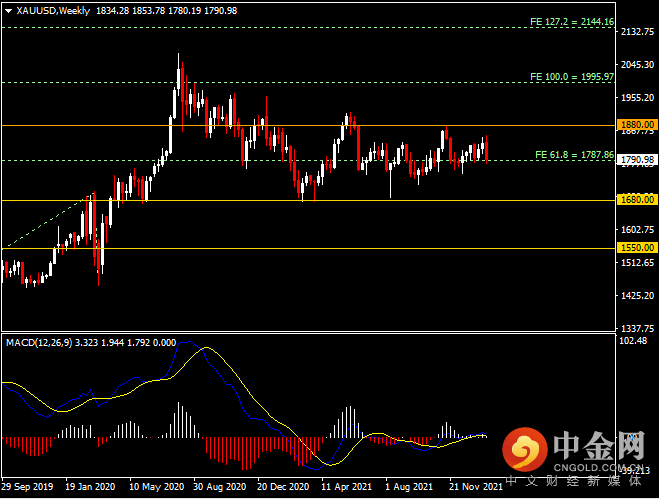Select the orange 1880.00 price level tag
The height and width of the screenshot is (499, 659).
click(638, 125)
